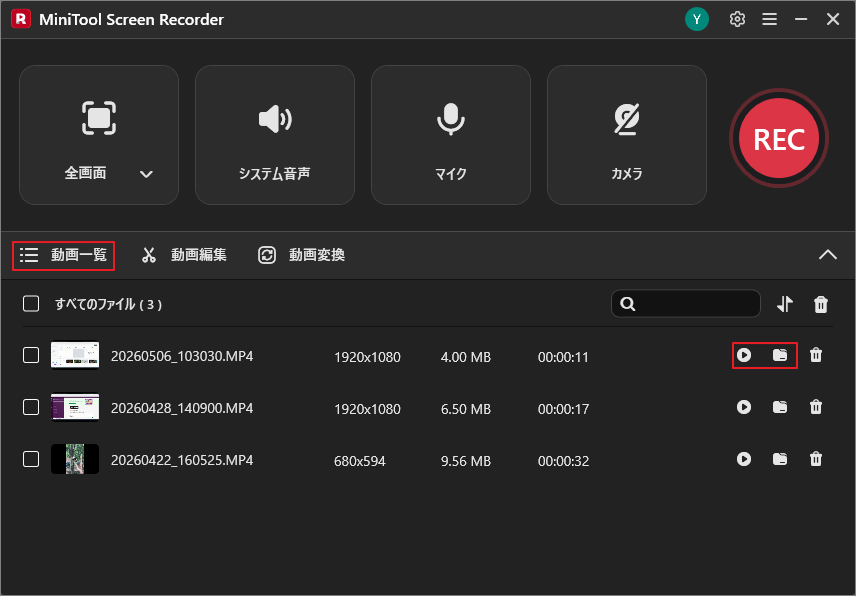Switch to the 動画変換 tab
This screenshot has height=596, width=856.
[x=301, y=255]
